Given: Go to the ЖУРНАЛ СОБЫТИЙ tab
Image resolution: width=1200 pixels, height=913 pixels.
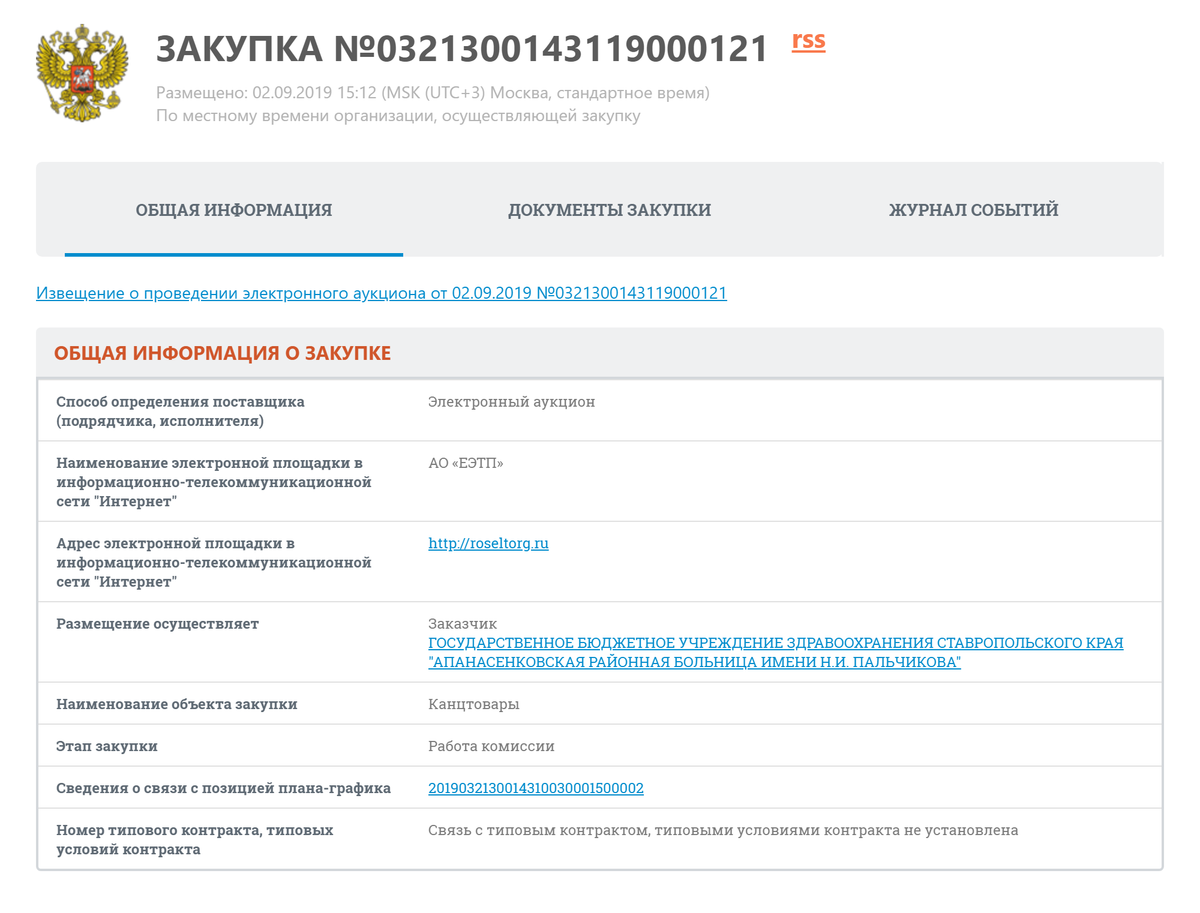Looking at the screenshot, I should [973, 210].
